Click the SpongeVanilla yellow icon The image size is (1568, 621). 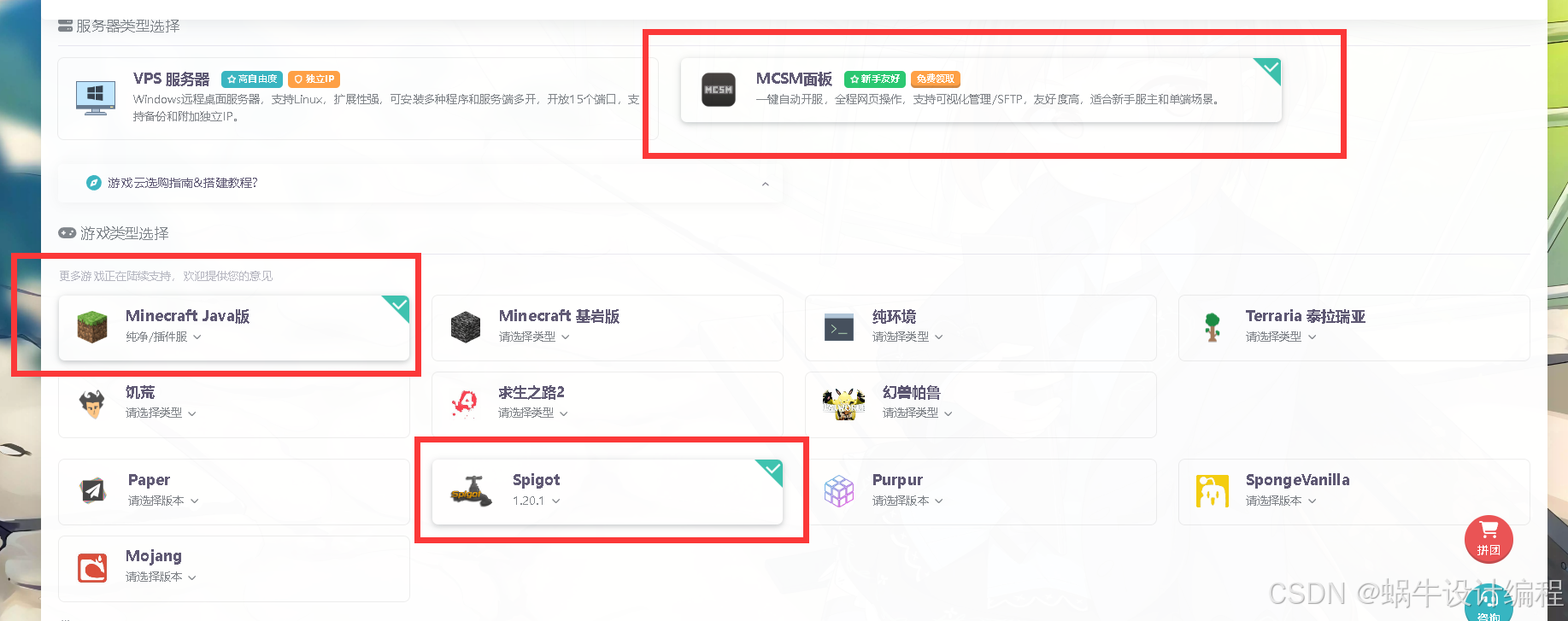click(1213, 491)
